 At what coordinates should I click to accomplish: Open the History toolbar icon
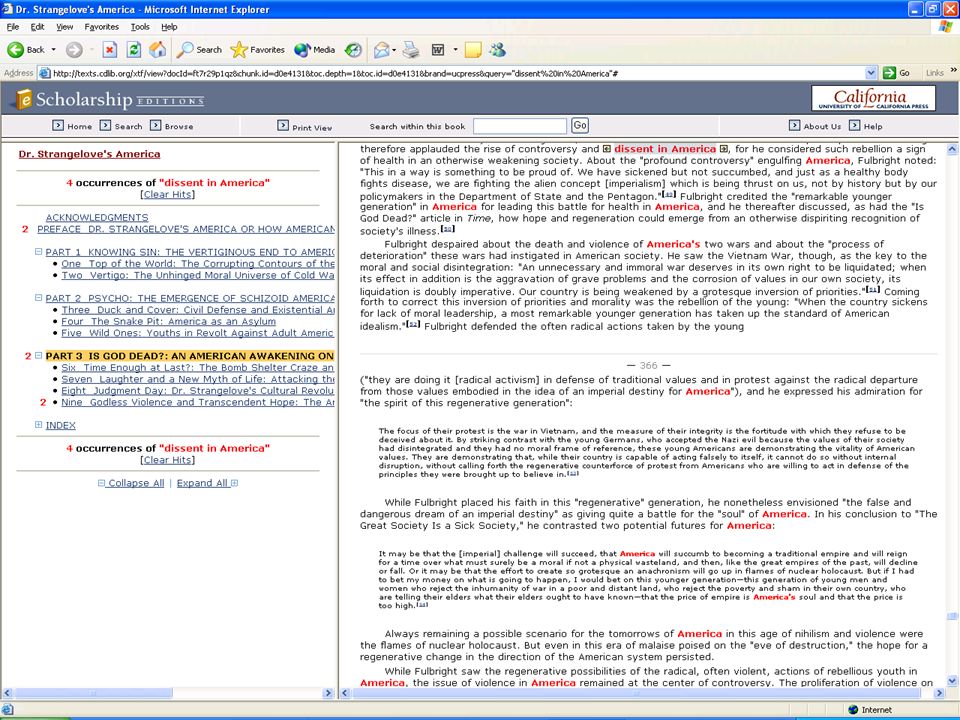tap(353, 50)
